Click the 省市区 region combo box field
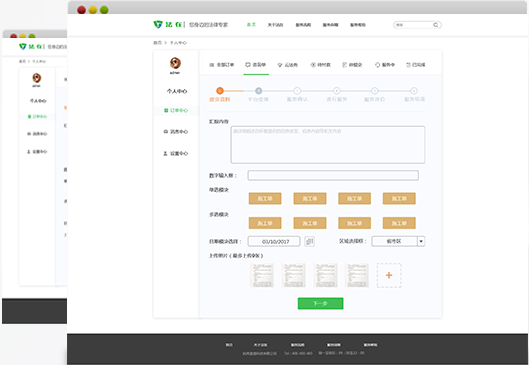The image size is (529, 365). click(x=398, y=241)
